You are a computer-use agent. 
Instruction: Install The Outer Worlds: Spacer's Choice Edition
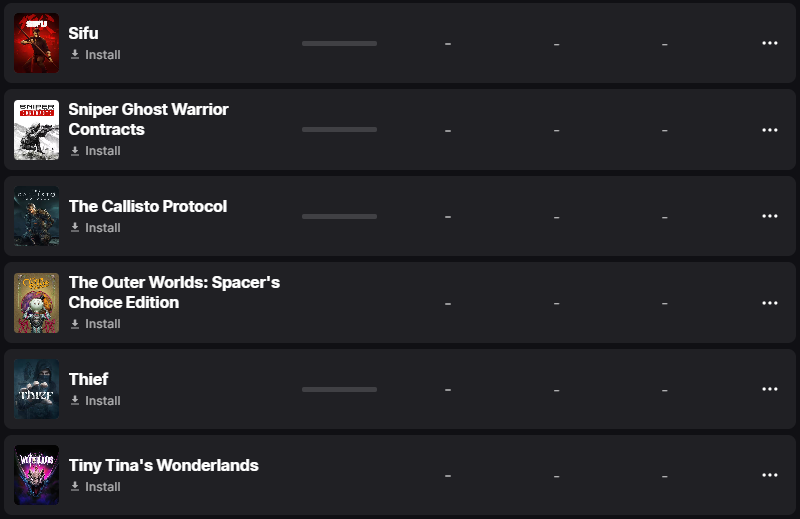[95, 324]
